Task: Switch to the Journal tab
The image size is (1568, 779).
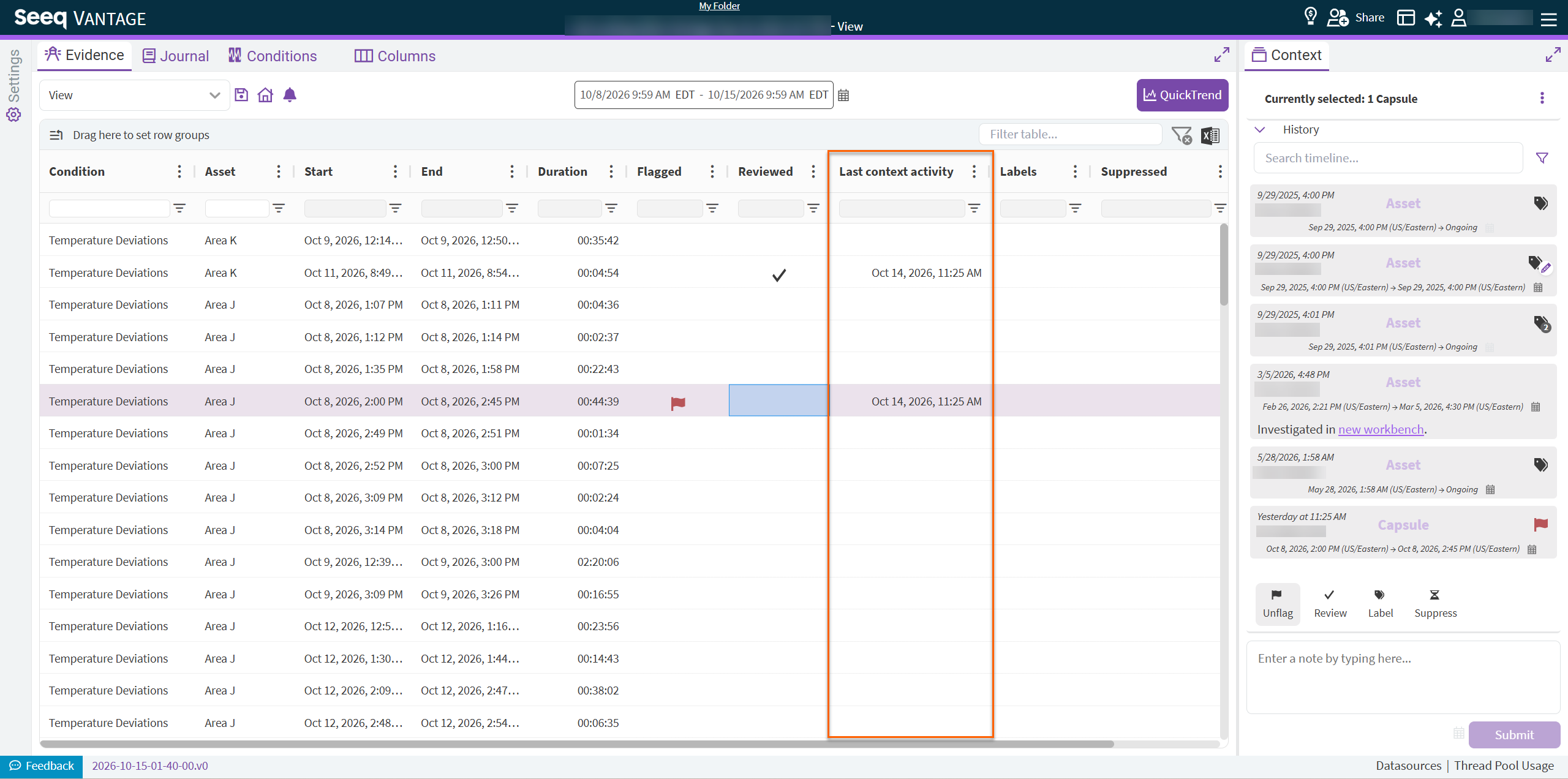Action: tap(175, 56)
